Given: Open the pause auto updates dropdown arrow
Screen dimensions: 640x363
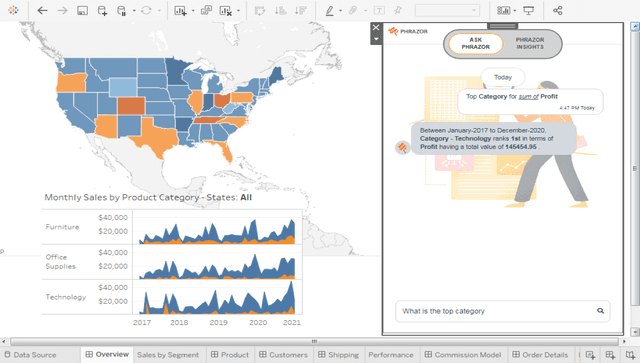Looking at the screenshot, I should 134,11.
